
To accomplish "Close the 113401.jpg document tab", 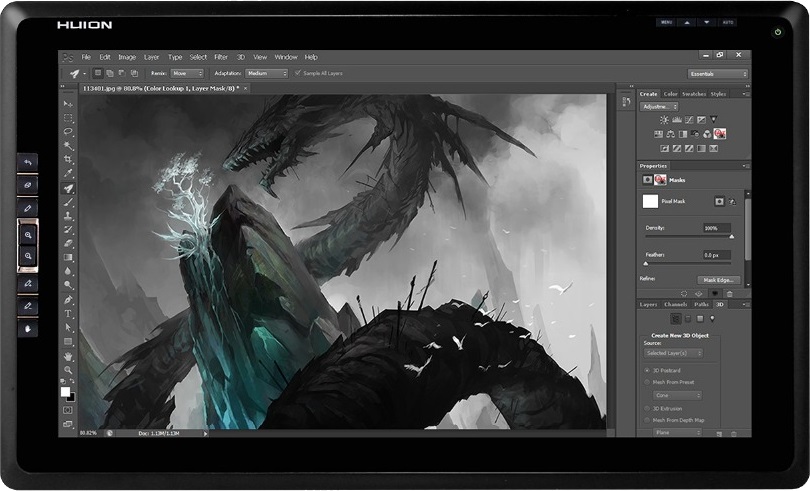I will (245, 88).
